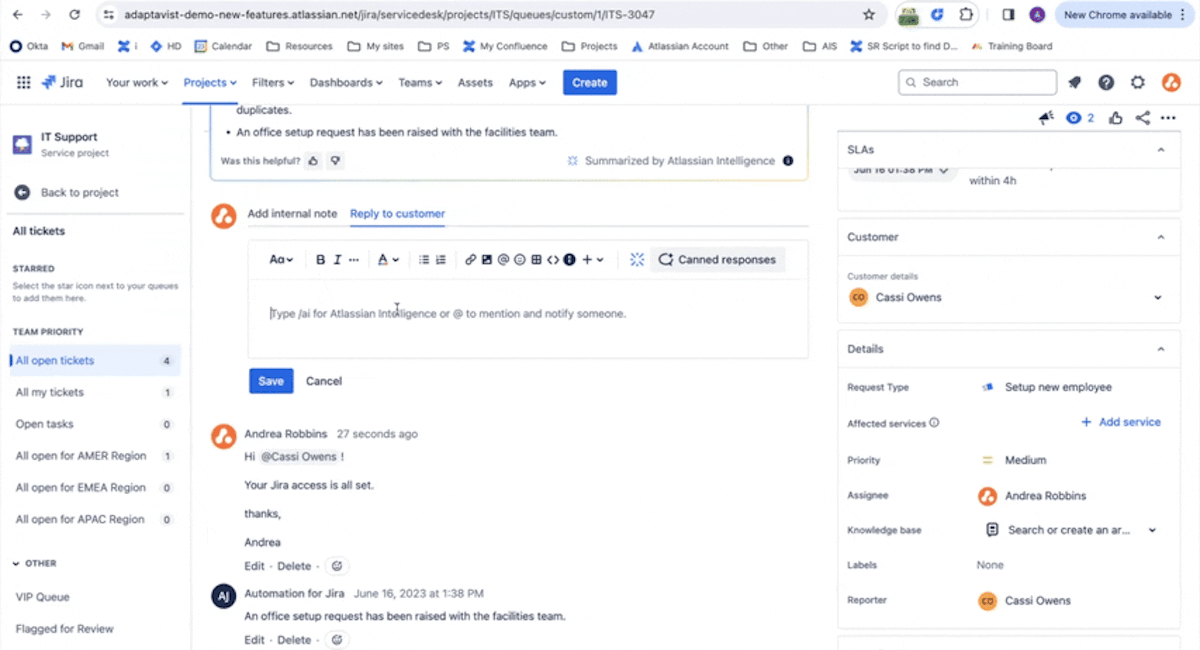Insert an @ mention from toolbar

(x=503, y=260)
